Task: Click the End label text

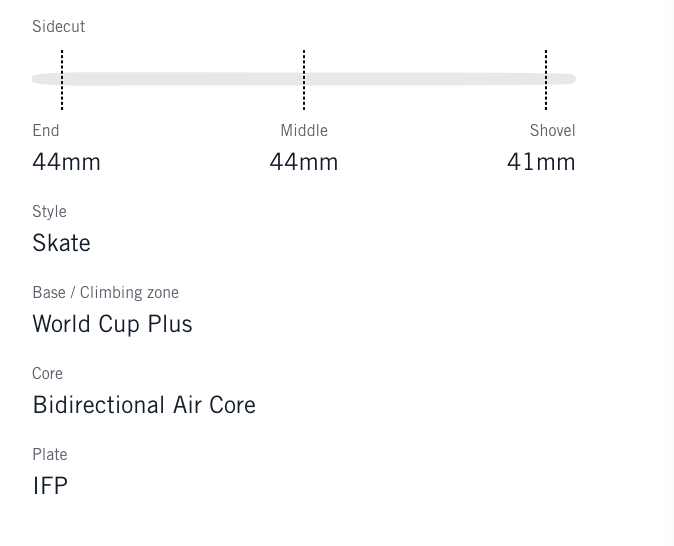Action: point(46,131)
